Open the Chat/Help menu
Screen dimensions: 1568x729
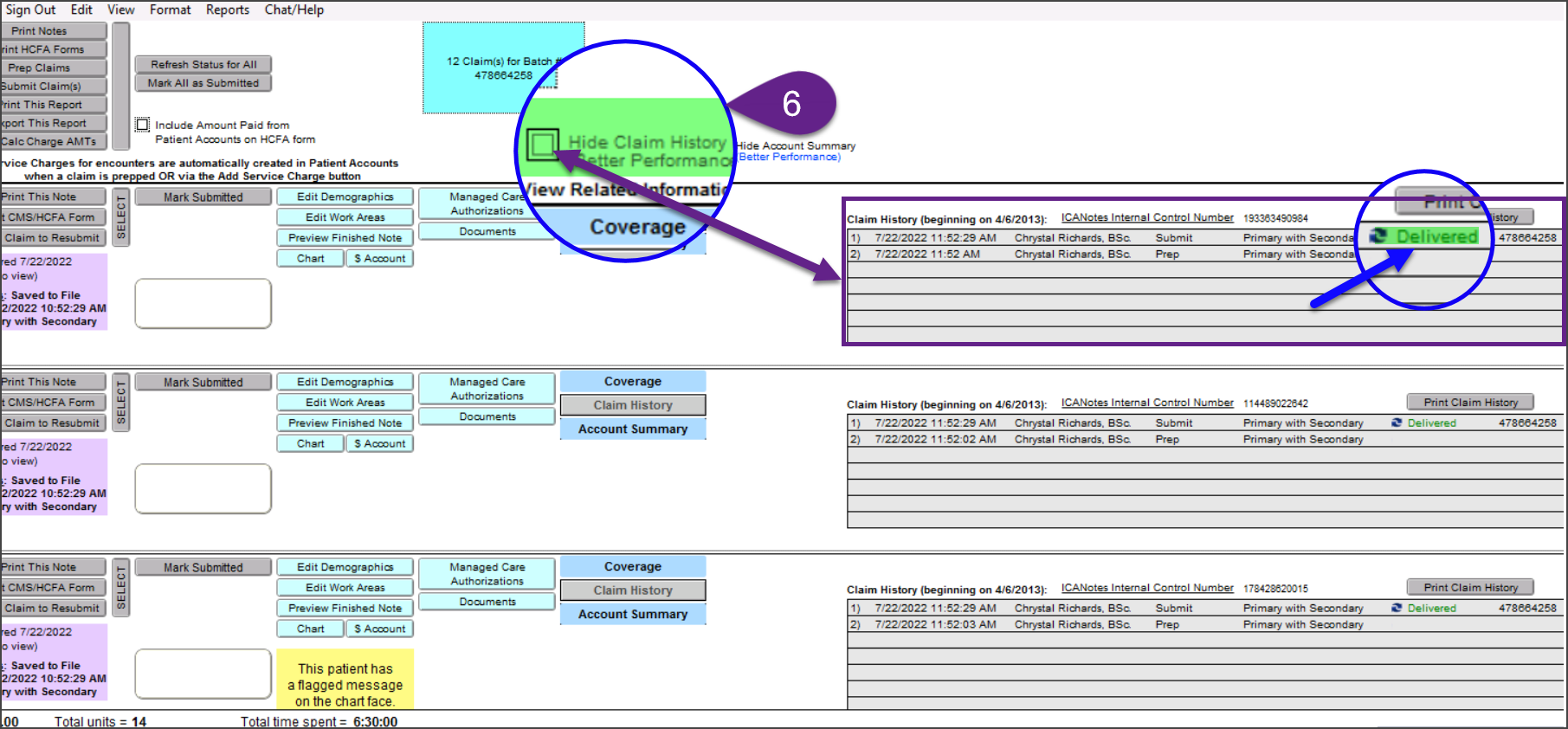pyautogui.click(x=294, y=10)
